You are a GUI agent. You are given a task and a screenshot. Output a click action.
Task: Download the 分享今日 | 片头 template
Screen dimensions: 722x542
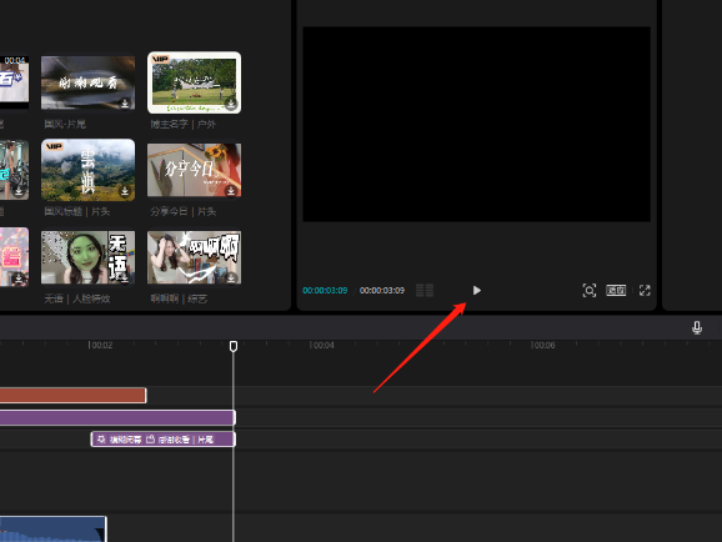tap(231, 191)
